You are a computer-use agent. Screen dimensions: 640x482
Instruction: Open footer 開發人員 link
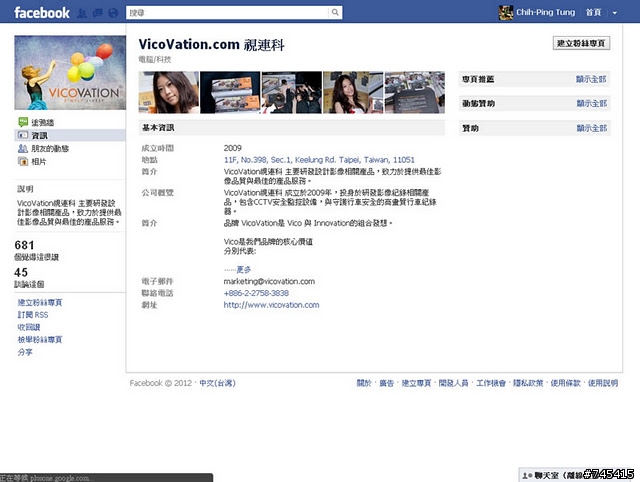point(453,383)
